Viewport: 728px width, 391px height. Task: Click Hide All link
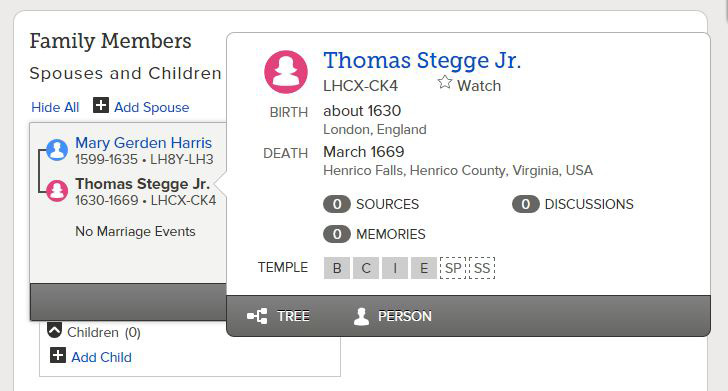pos(55,107)
